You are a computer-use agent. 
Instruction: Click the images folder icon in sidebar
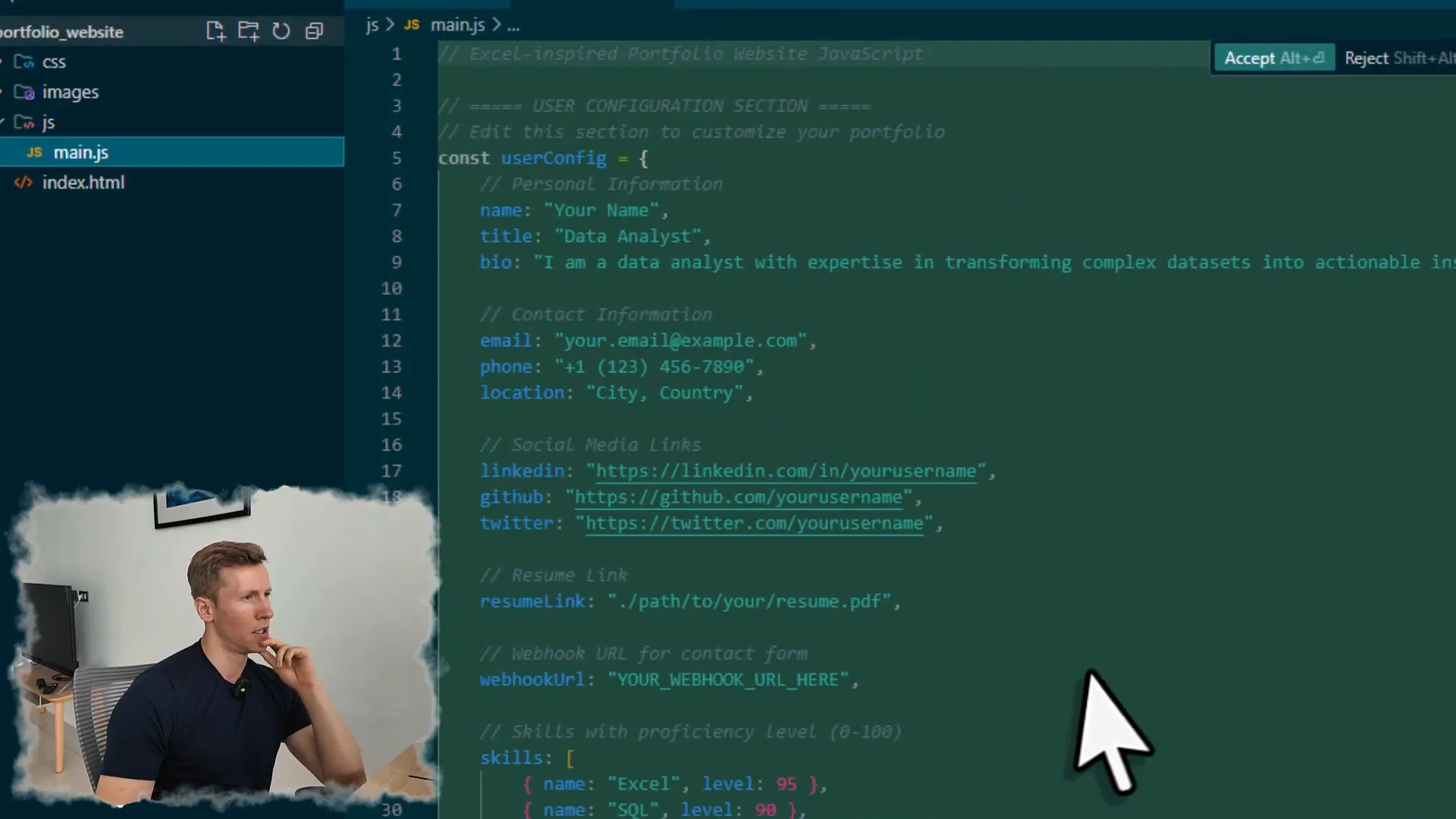coord(24,92)
